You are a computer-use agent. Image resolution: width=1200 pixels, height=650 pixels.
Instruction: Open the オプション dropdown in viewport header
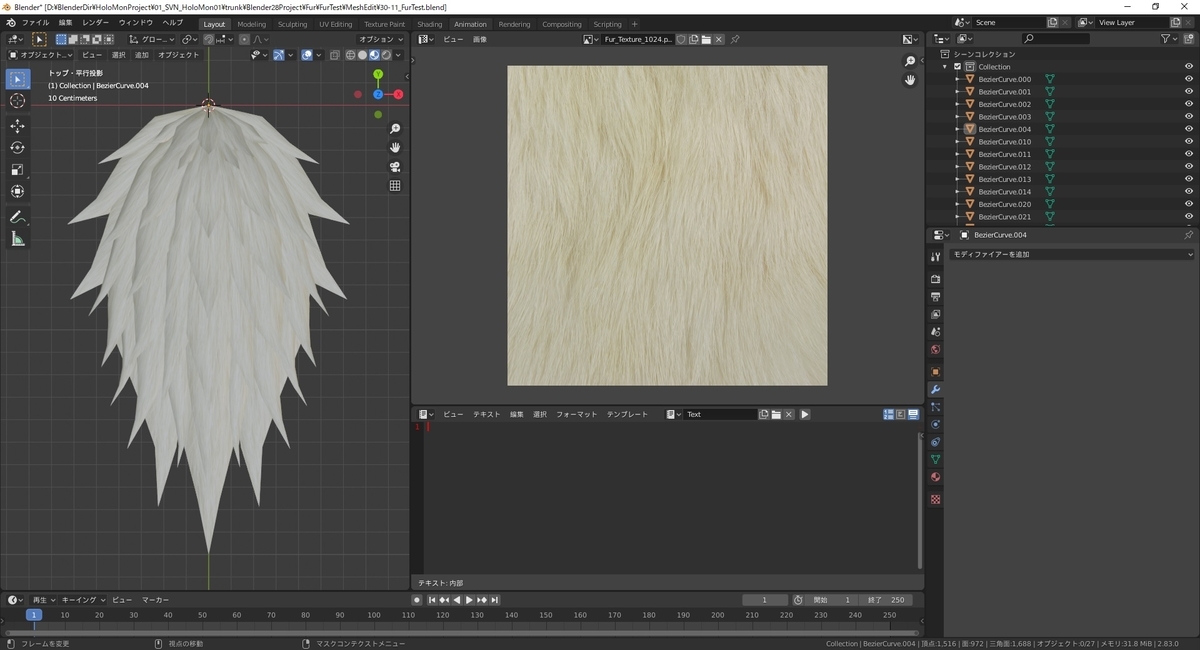(381, 39)
